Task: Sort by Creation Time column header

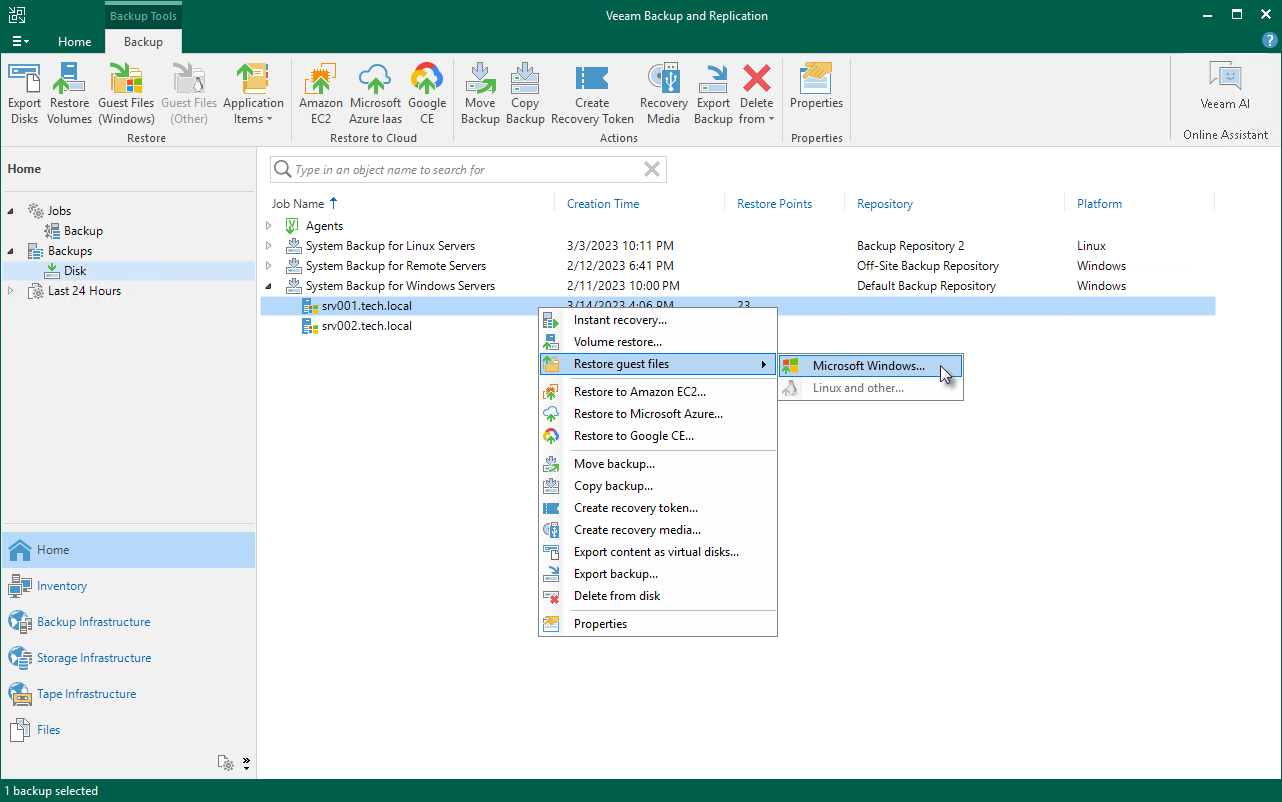Action: point(603,204)
